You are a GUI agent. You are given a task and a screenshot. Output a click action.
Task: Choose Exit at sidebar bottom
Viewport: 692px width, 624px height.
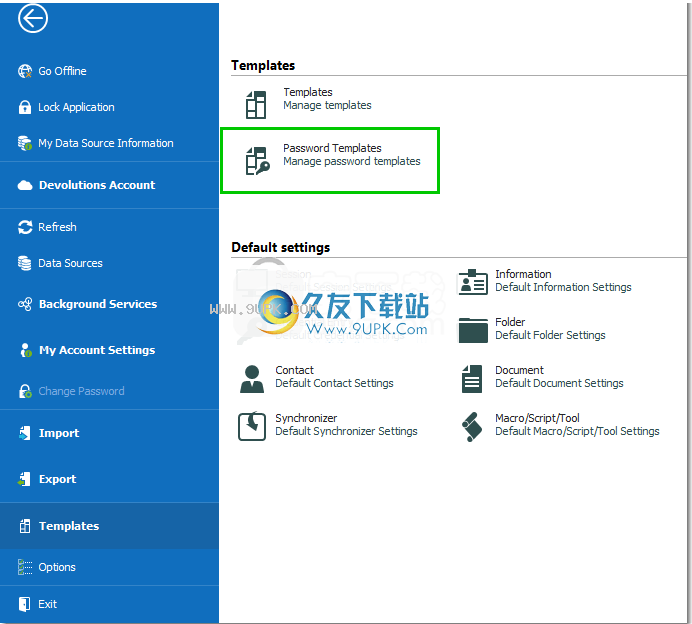[109, 604]
